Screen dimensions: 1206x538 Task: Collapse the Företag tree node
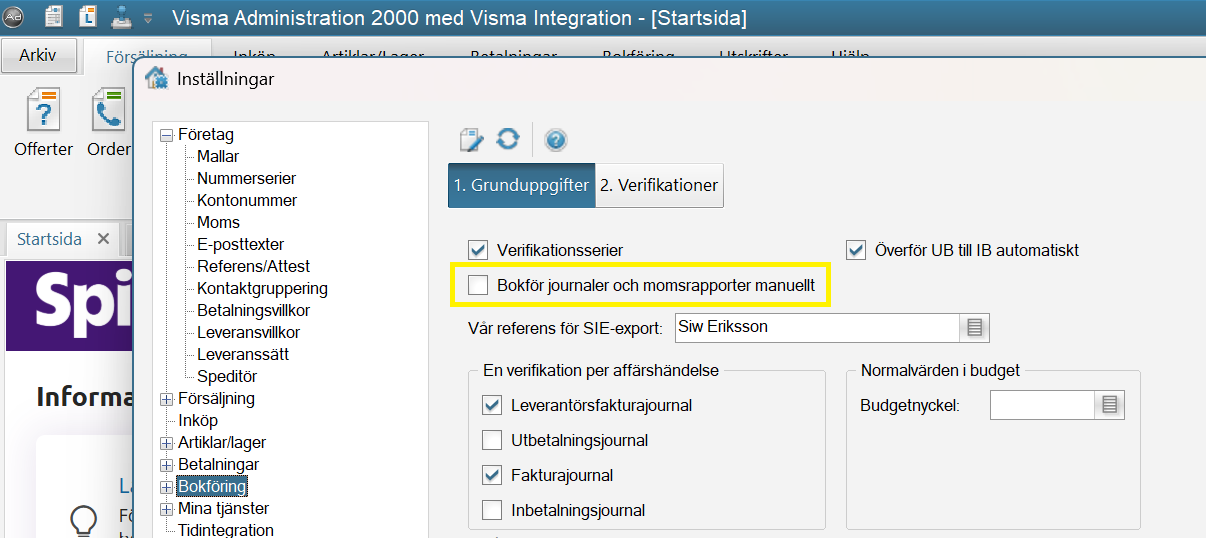[167, 135]
